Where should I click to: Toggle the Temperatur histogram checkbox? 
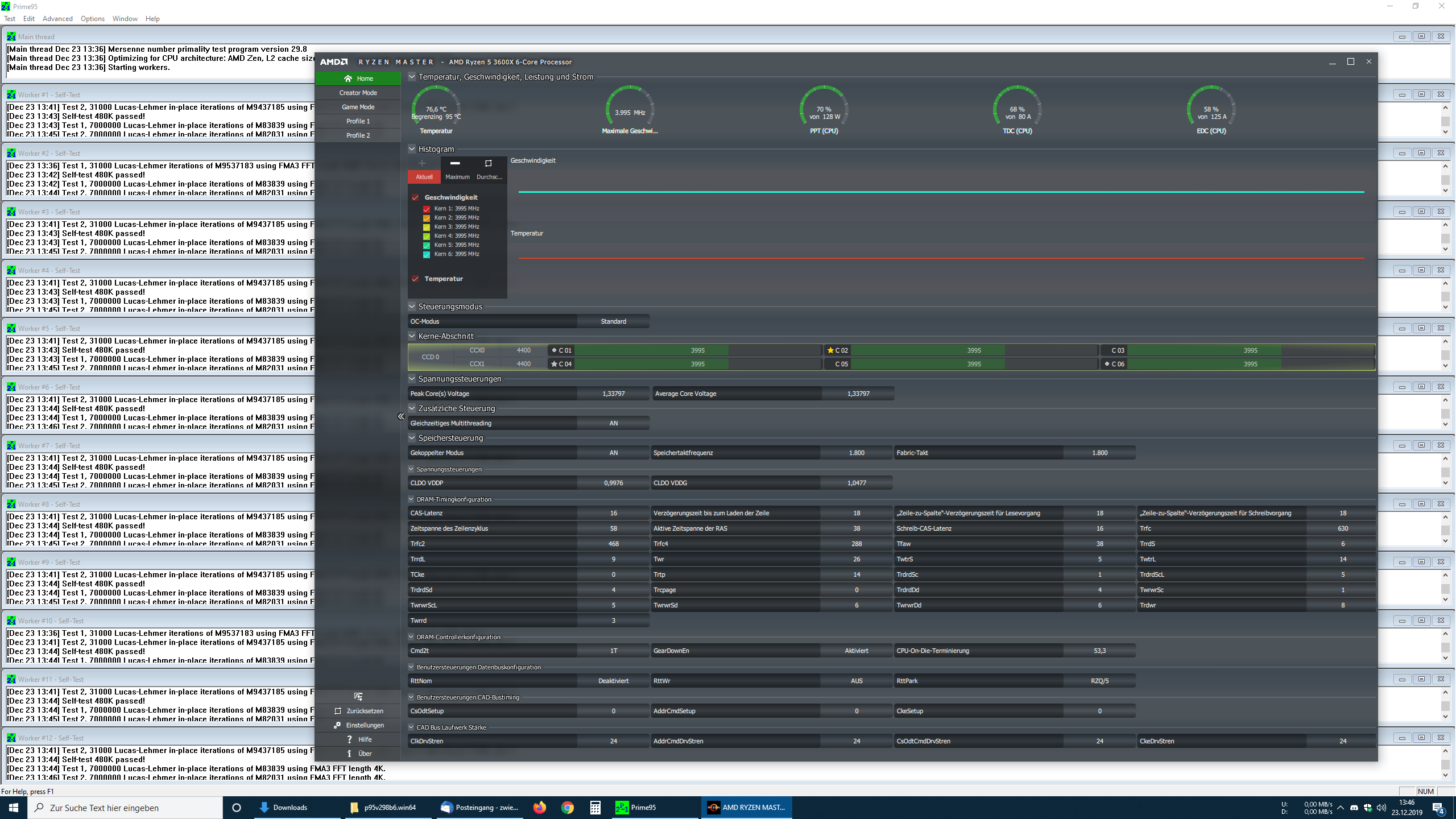click(x=415, y=279)
